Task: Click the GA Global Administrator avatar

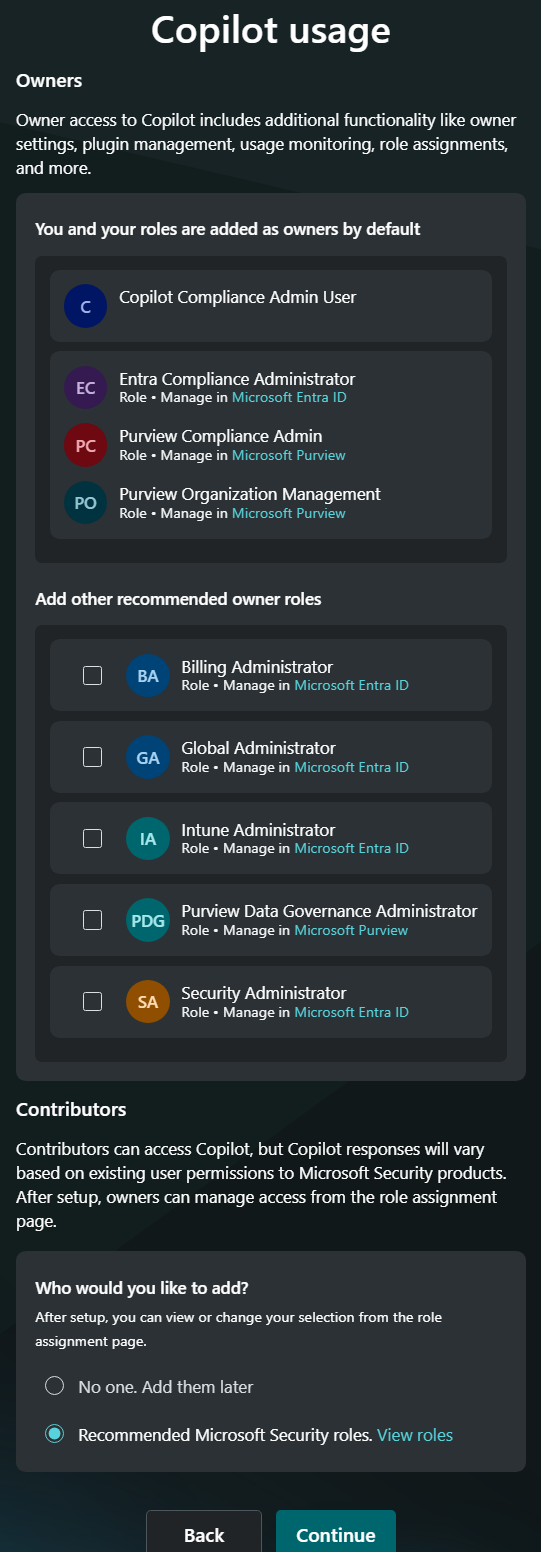Action: (148, 757)
